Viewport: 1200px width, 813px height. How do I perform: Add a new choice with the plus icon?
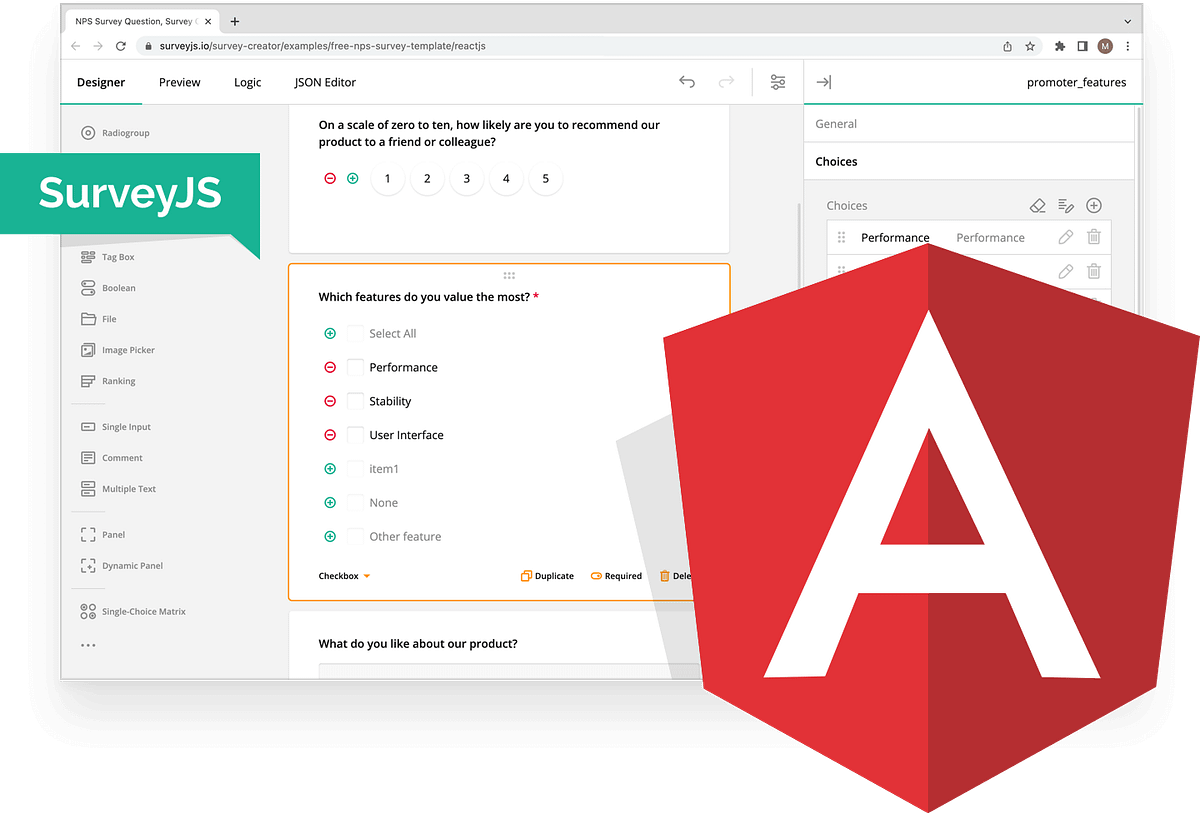click(x=1093, y=205)
